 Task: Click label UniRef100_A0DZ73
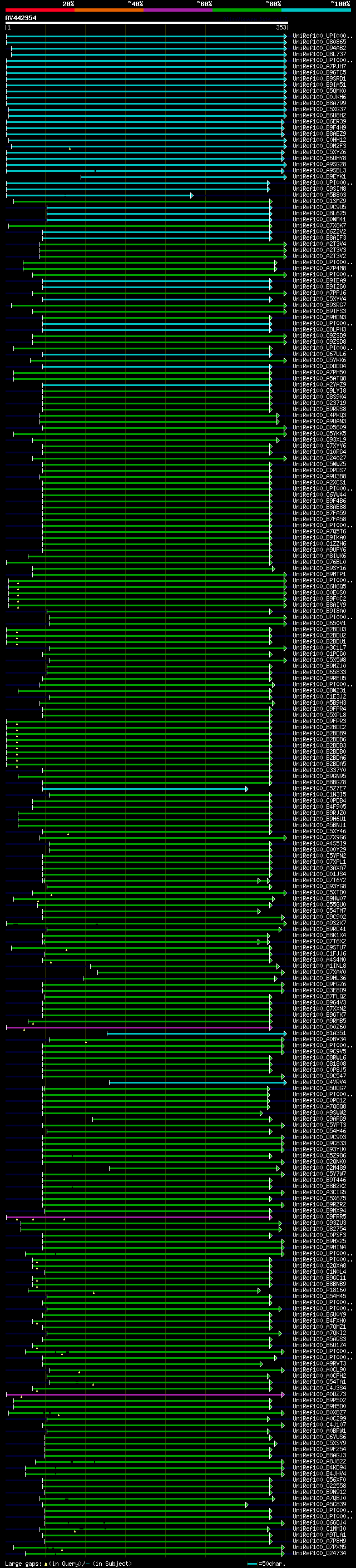(x=319, y=1394)
